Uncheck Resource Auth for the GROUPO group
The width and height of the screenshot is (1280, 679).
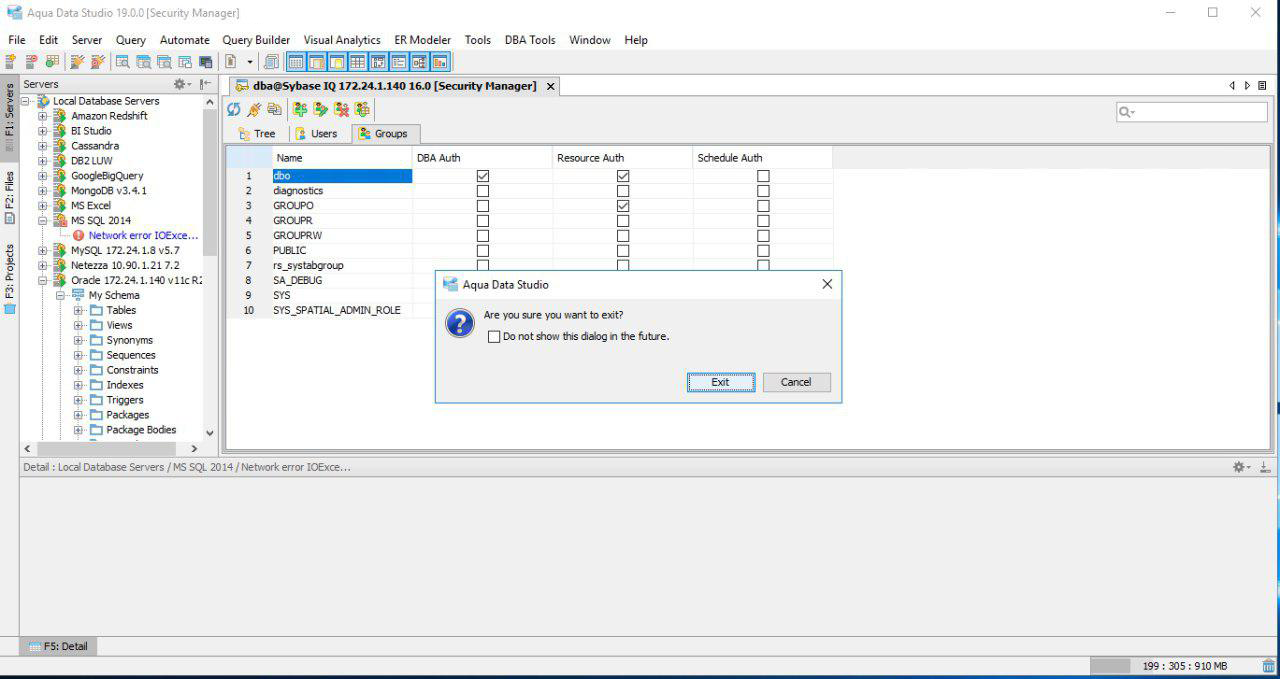pyautogui.click(x=623, y=206)
